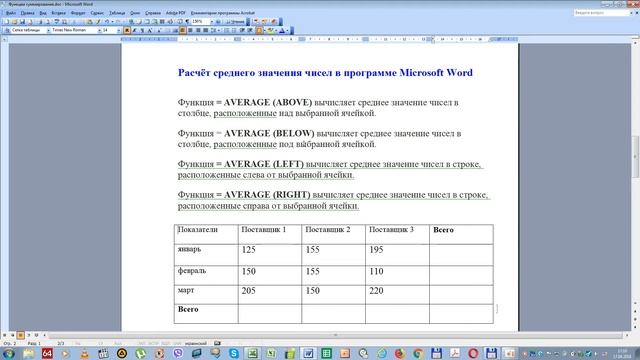Run the spelling and grammar check icon

click(56, 21)
